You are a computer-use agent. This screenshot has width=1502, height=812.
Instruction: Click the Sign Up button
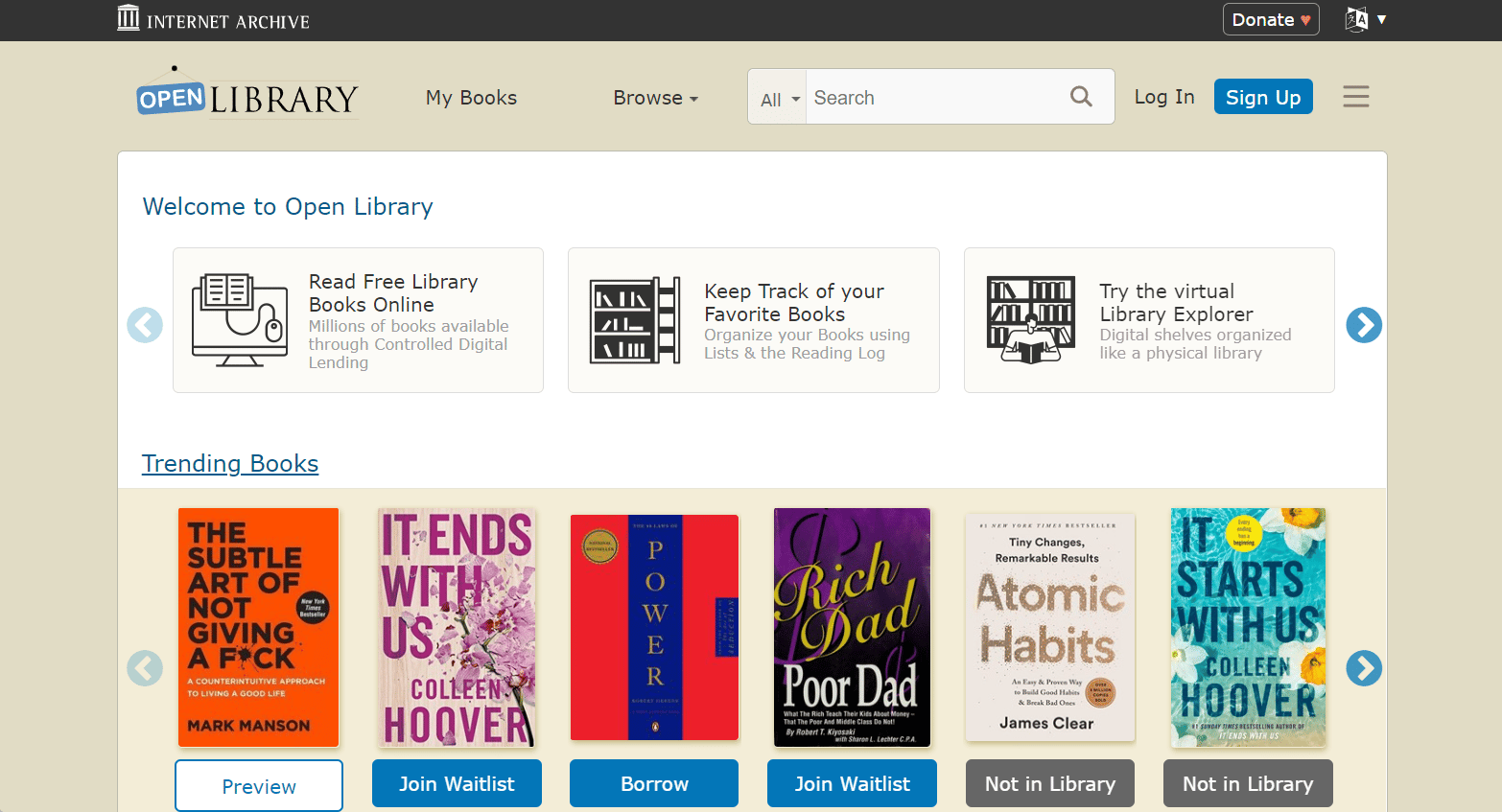point(1263,97)
